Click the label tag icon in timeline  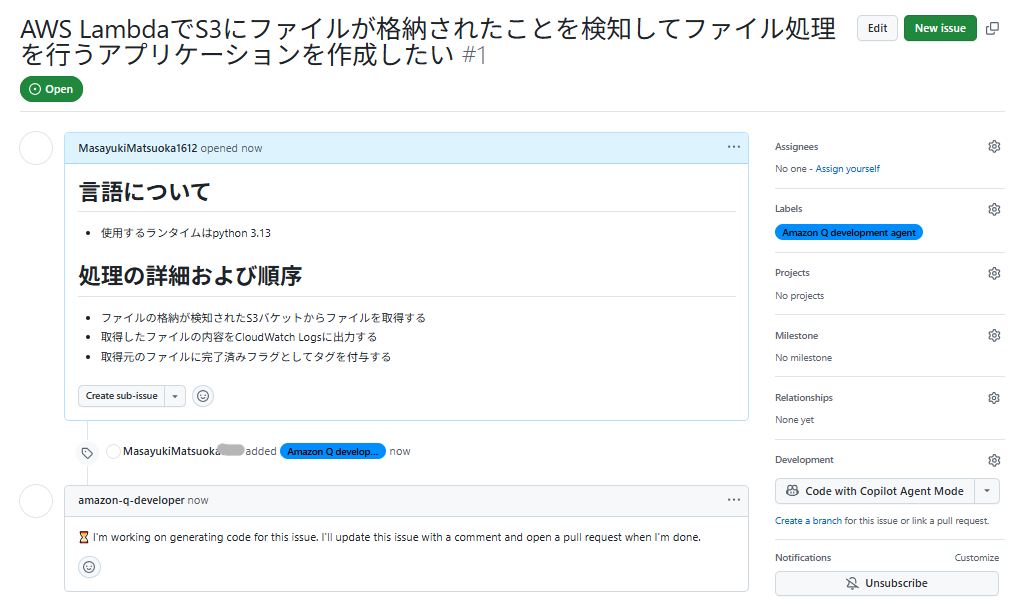point(87,452)
